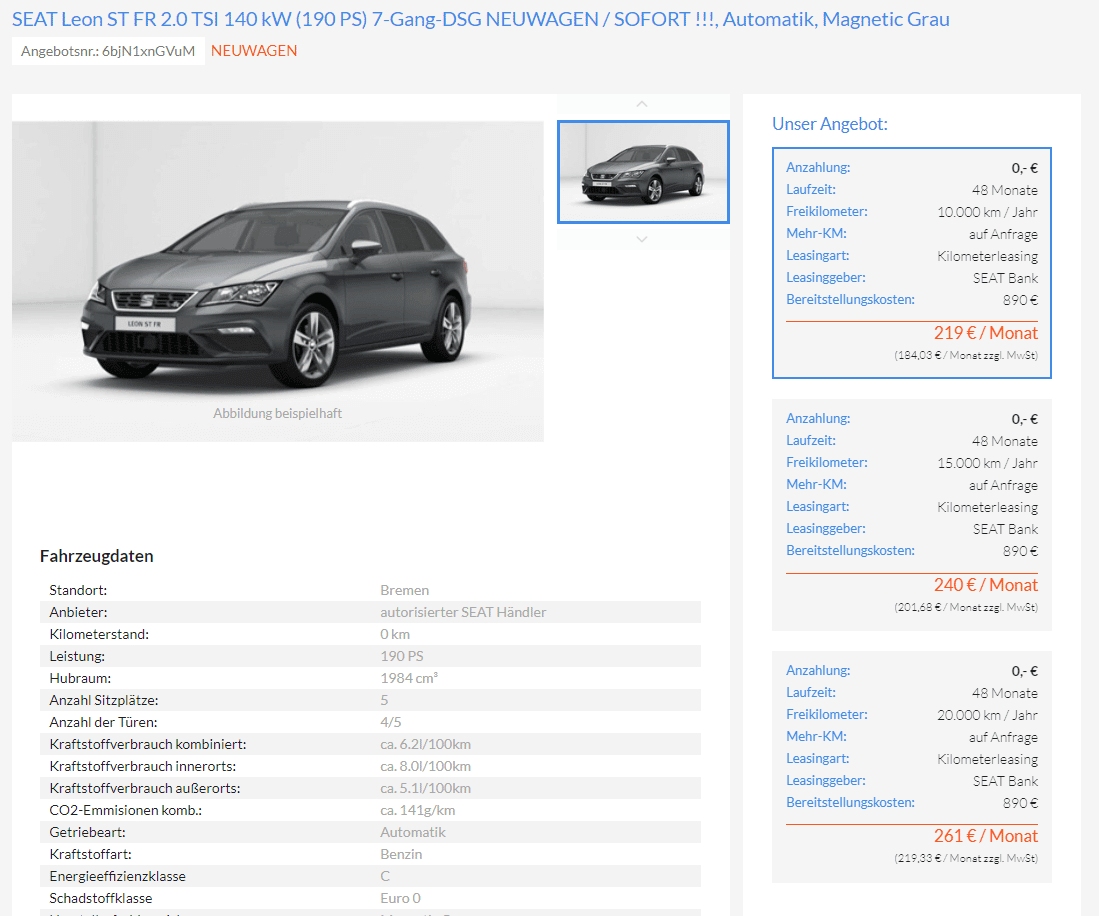This screenshot has width=1099, height=916.
Task: Click the 15.000 km / Jahr value
Action: pos(988,463)
